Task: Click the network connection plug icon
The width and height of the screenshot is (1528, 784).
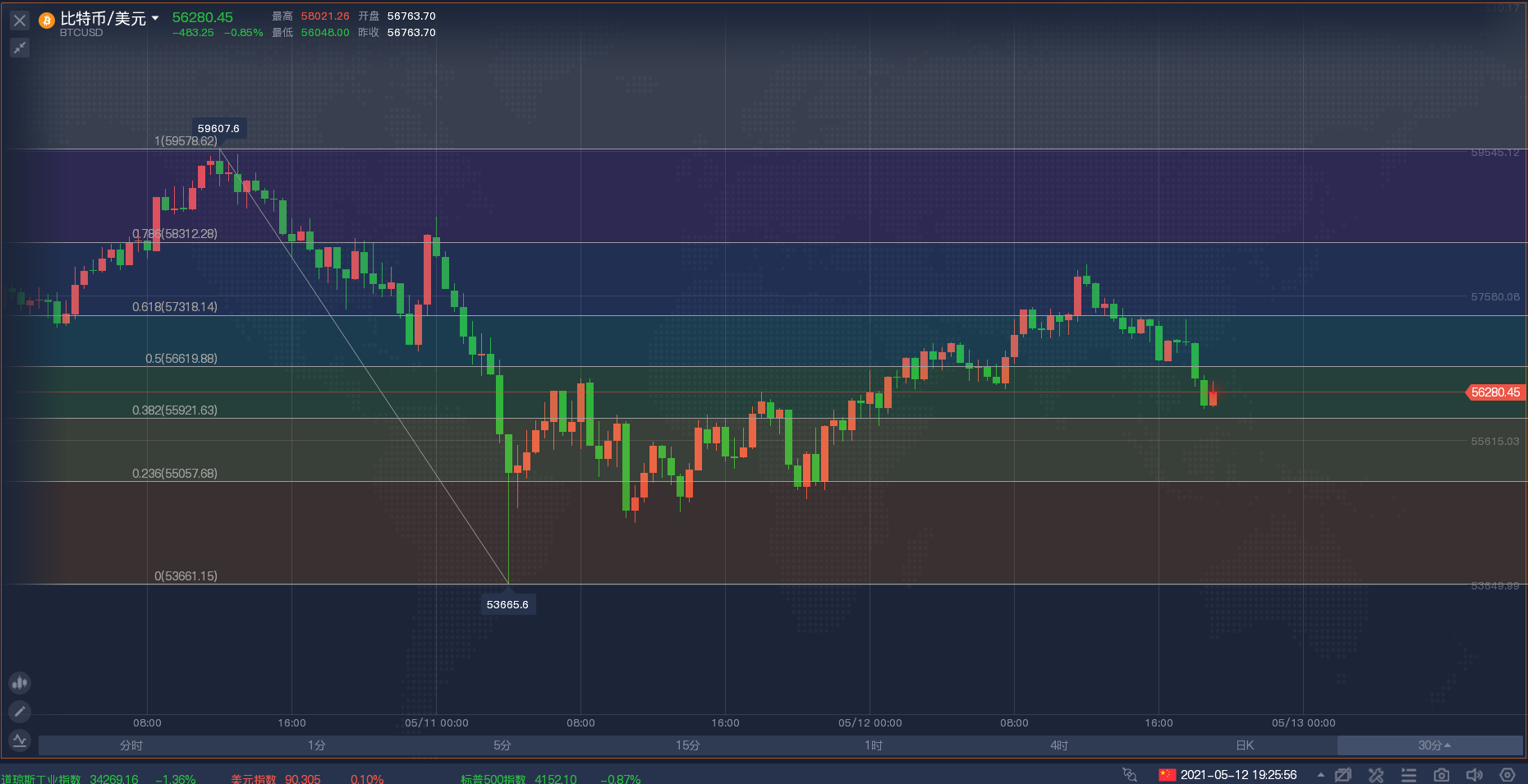Action: [1130, 775]
